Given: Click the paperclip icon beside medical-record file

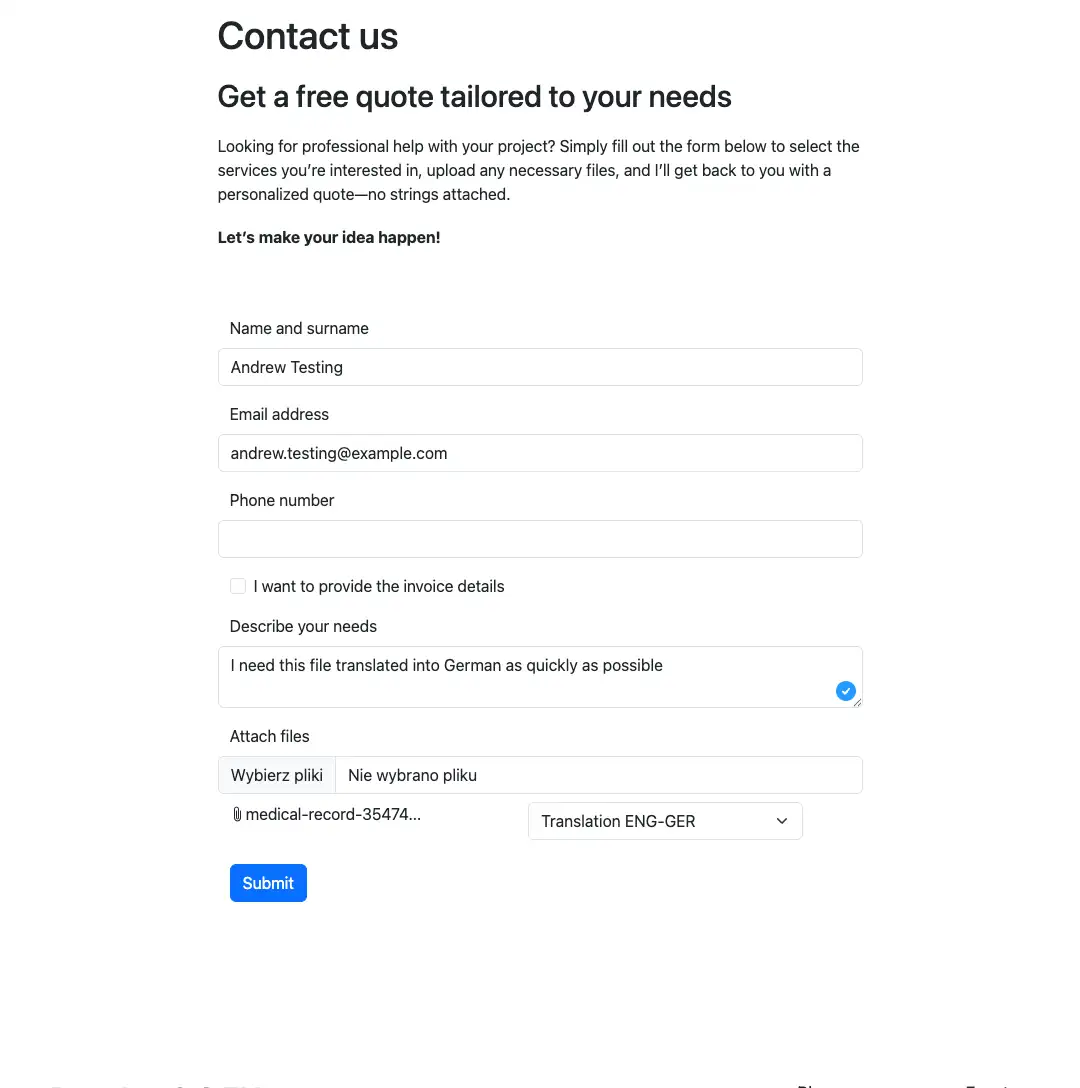Looking at the screenshot, I should click(x=237, y=814).
